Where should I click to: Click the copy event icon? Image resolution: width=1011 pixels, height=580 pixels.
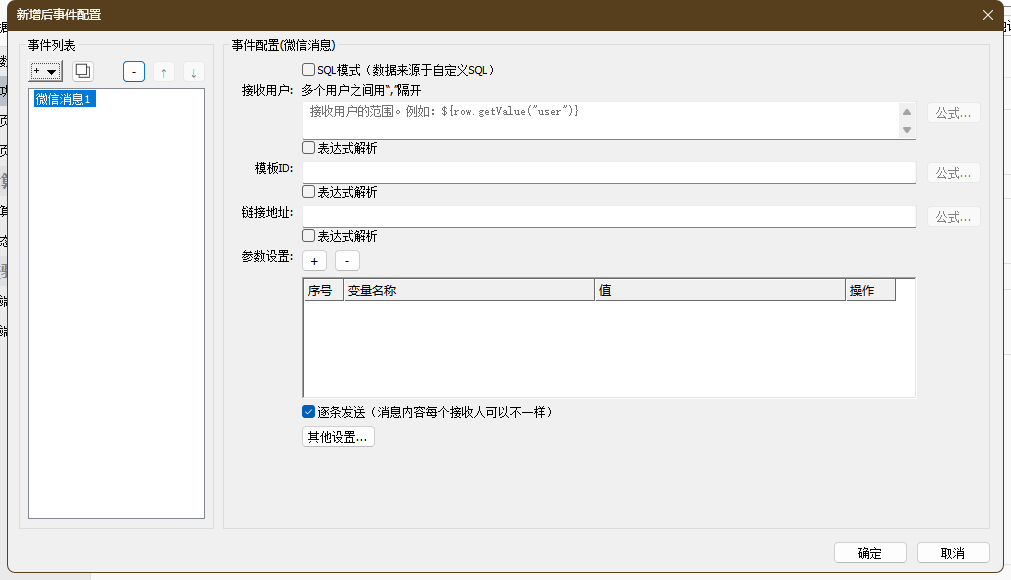click(83, 72)
